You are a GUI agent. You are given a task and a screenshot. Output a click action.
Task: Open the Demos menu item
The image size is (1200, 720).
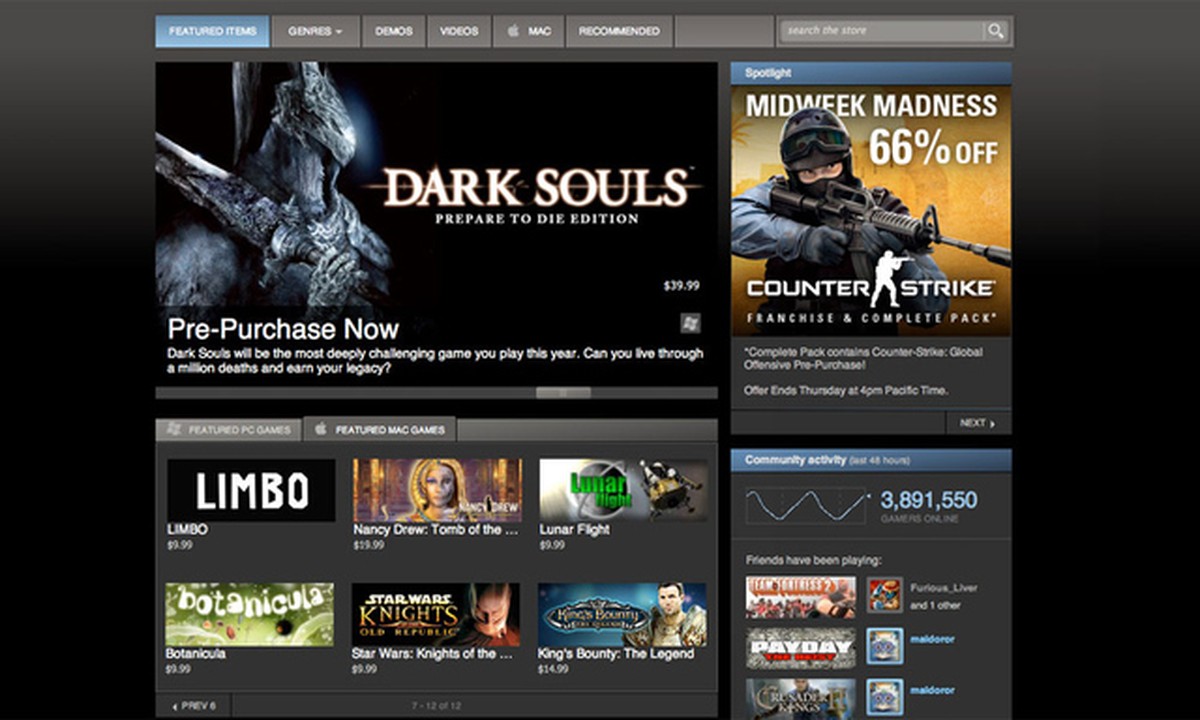(x=394, y=31)
